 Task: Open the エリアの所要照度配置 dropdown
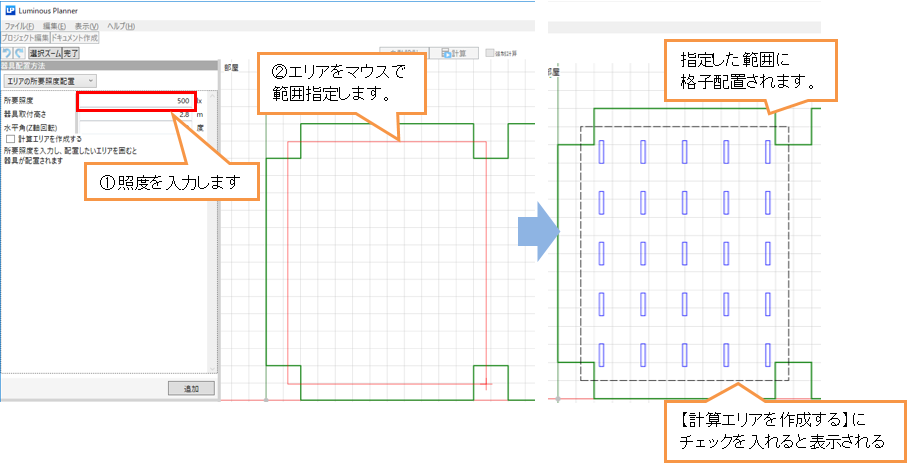[x=50, y=80]
